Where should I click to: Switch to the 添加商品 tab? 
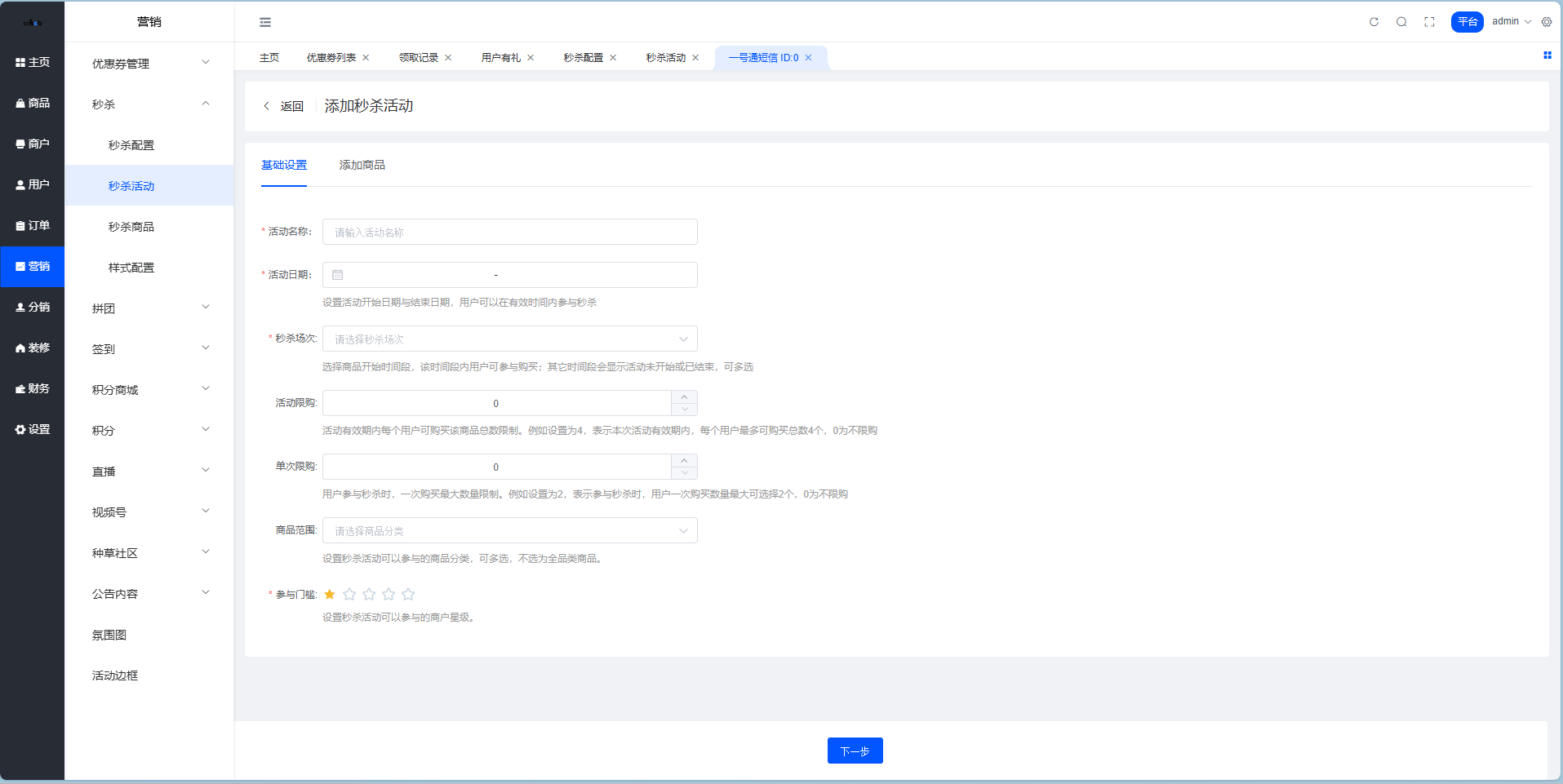[362, 166]
